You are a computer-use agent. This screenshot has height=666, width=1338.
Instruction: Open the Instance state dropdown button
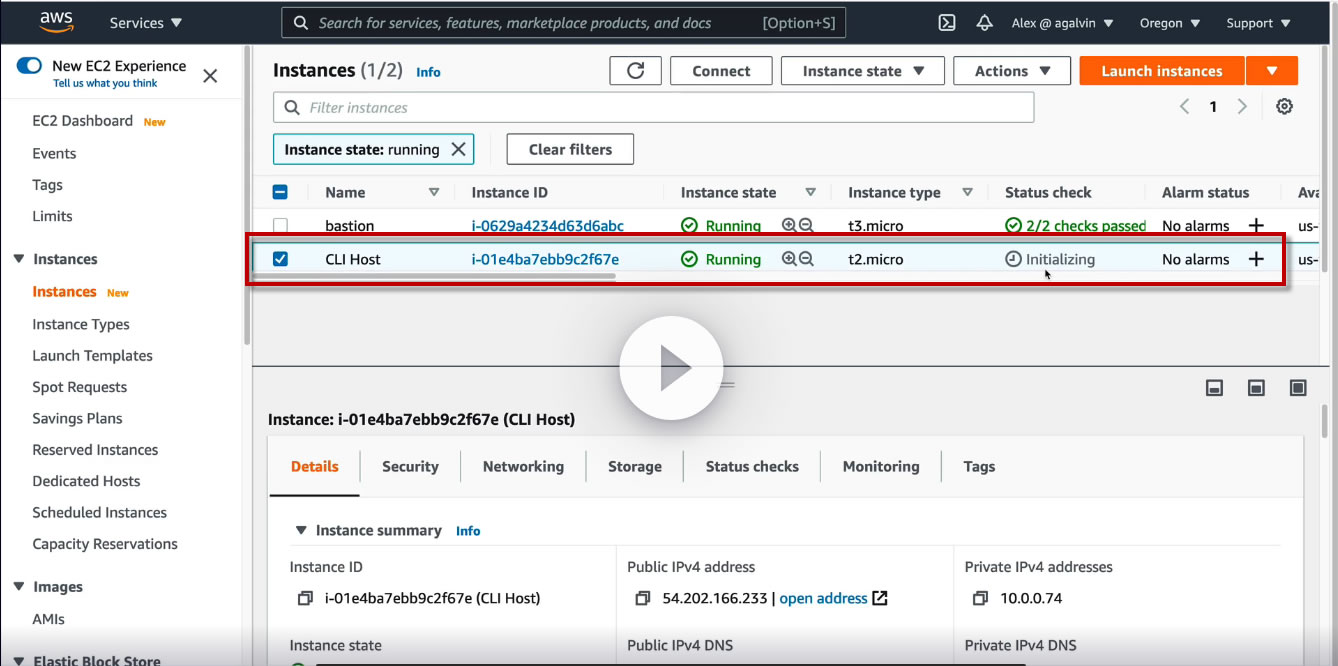pyautogui.click(x=863, y=71)
